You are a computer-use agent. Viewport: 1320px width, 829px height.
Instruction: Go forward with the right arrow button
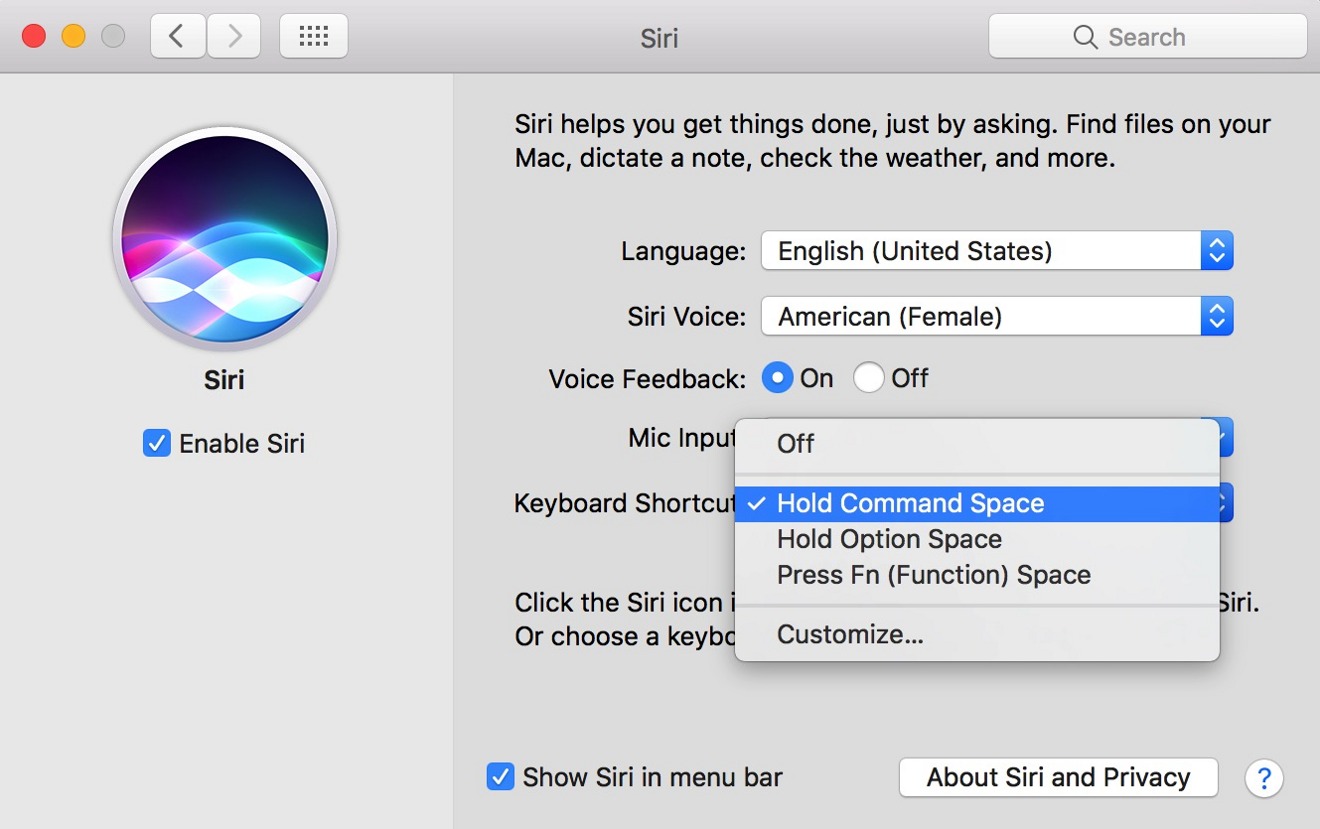234,37
